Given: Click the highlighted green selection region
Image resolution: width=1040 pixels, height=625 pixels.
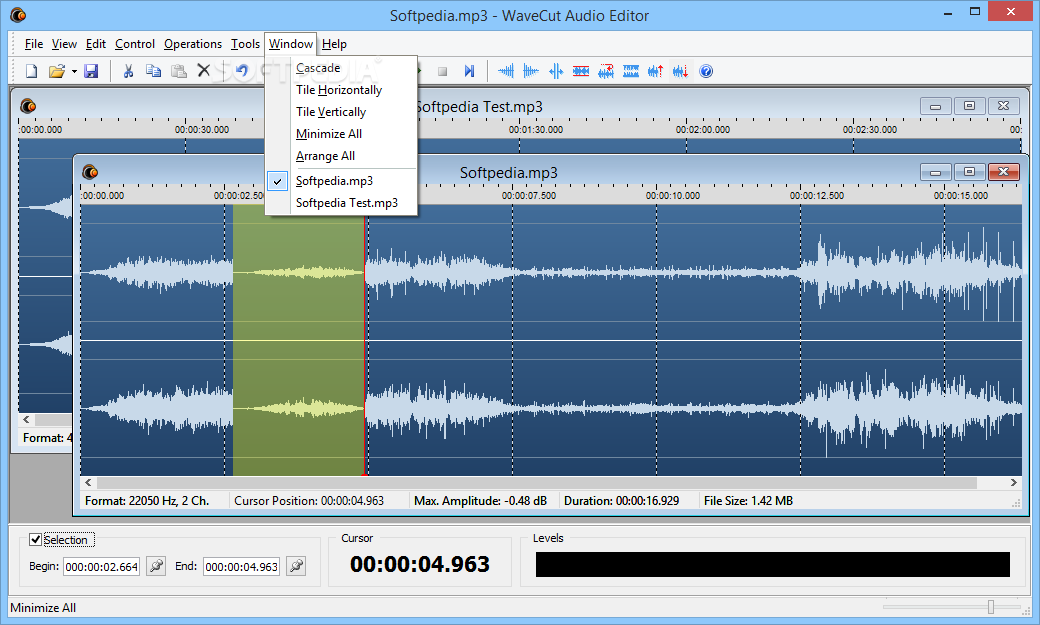Looking at the screenshot, I should click(x=298, y=340).
